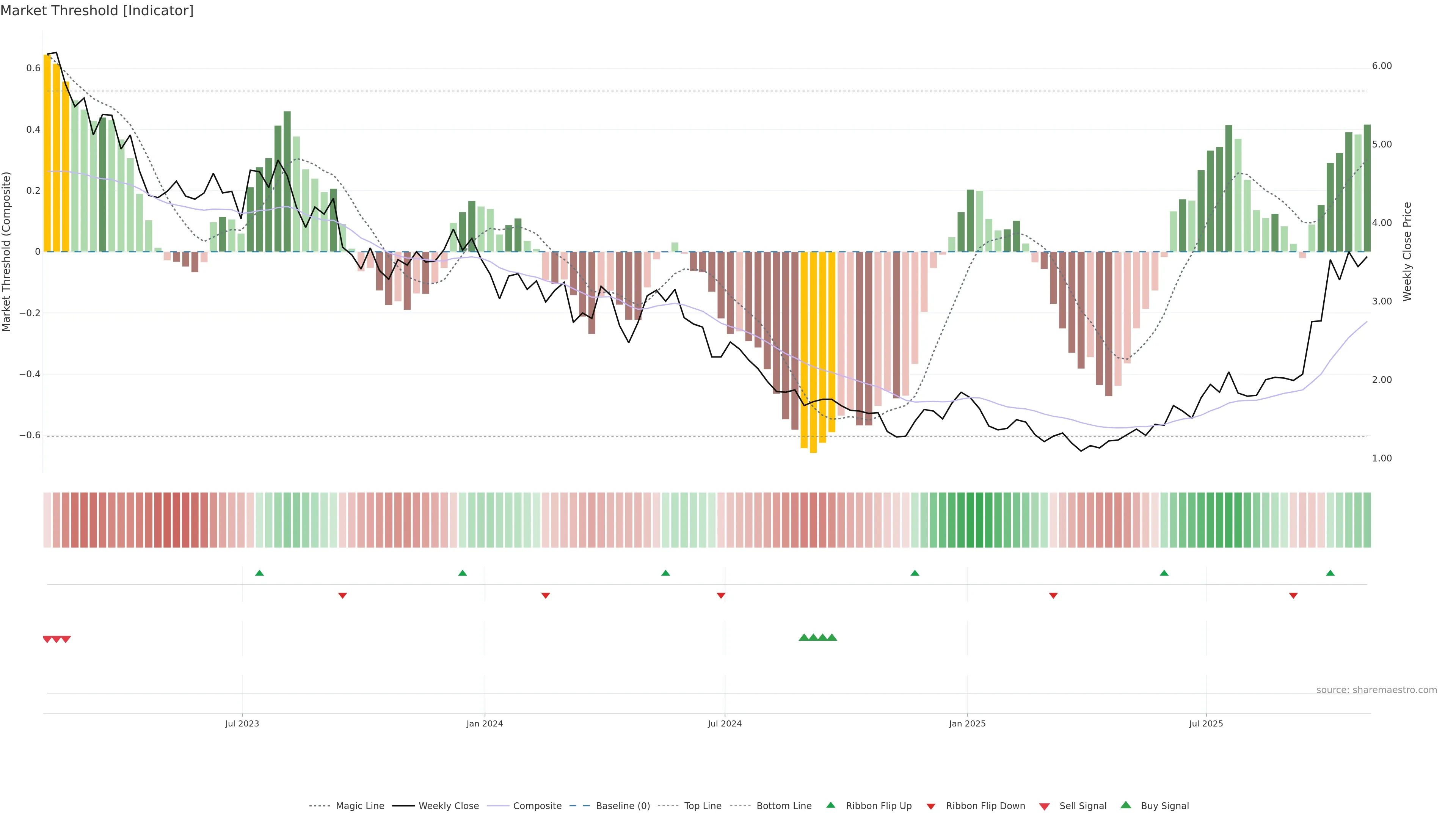
Task: Click Ribbon Flip Down legend triangle icon
Action: point(931,806)
